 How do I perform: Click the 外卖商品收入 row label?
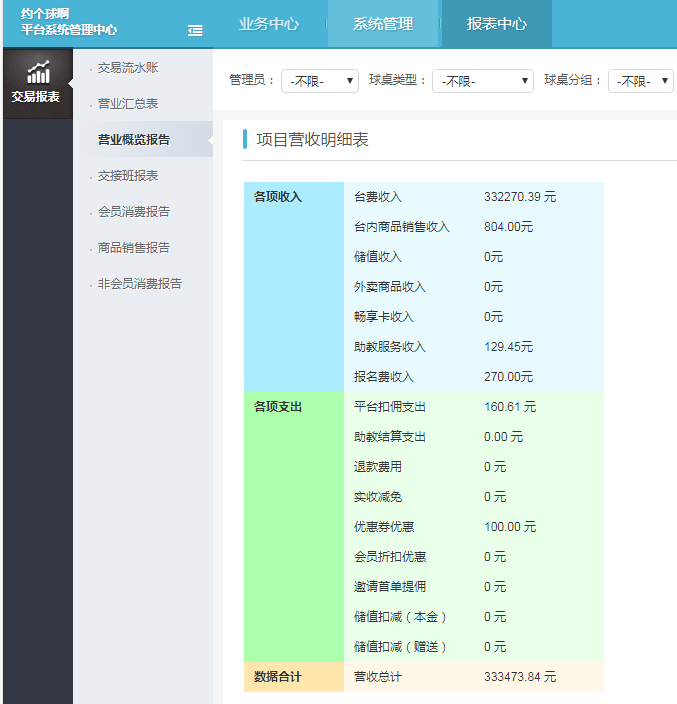(390, 287)
